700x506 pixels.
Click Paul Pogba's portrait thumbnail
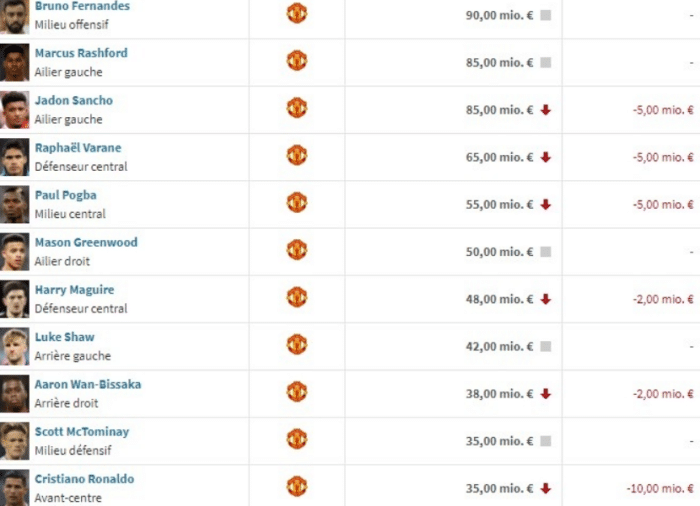[x=14, y=204]
